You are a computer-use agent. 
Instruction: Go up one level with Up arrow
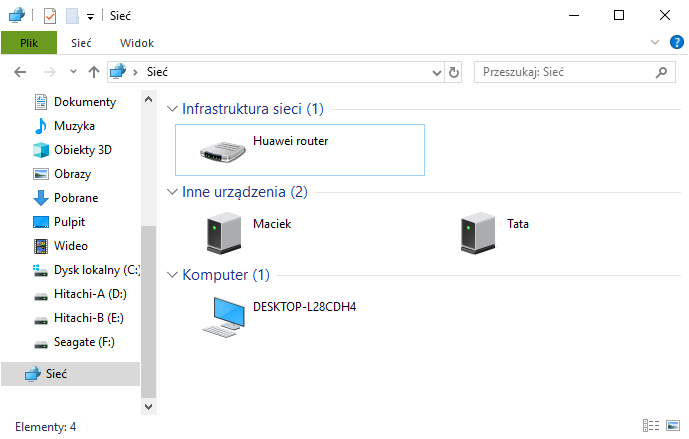pyautogui.click(x=94, y=72)
